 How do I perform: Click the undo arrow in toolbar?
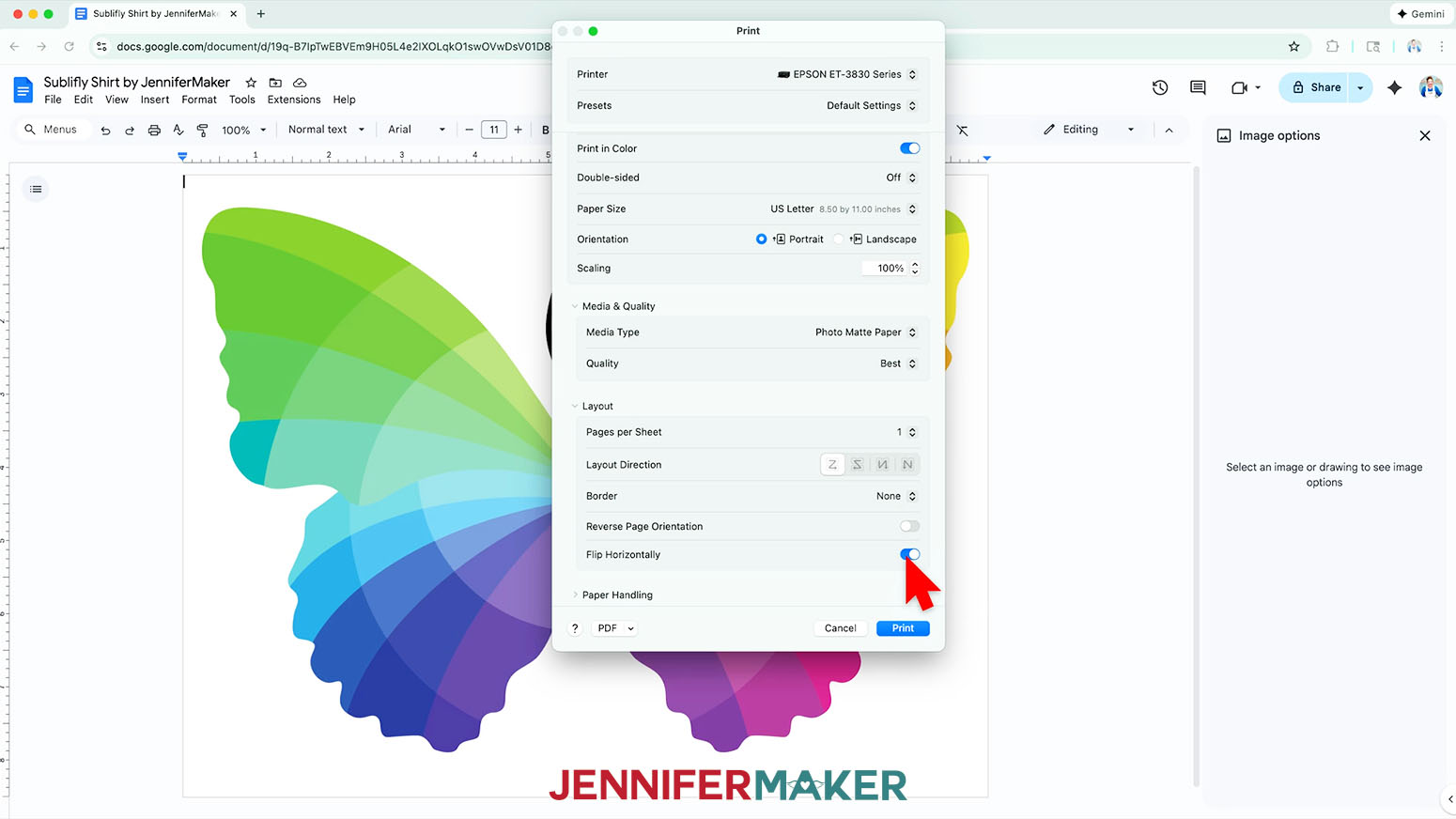[105, 130]
